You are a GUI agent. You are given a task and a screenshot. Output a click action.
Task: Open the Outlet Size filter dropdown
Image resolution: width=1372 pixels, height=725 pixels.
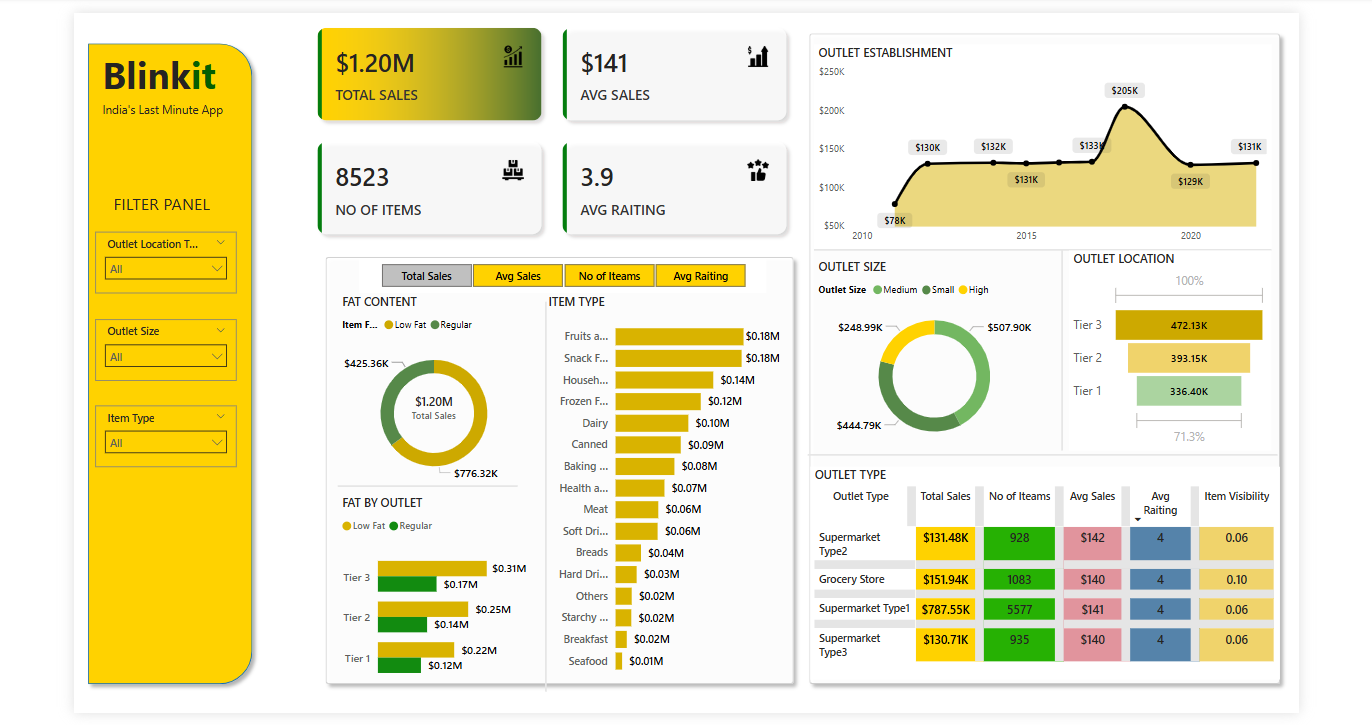[x=166, y=357]
